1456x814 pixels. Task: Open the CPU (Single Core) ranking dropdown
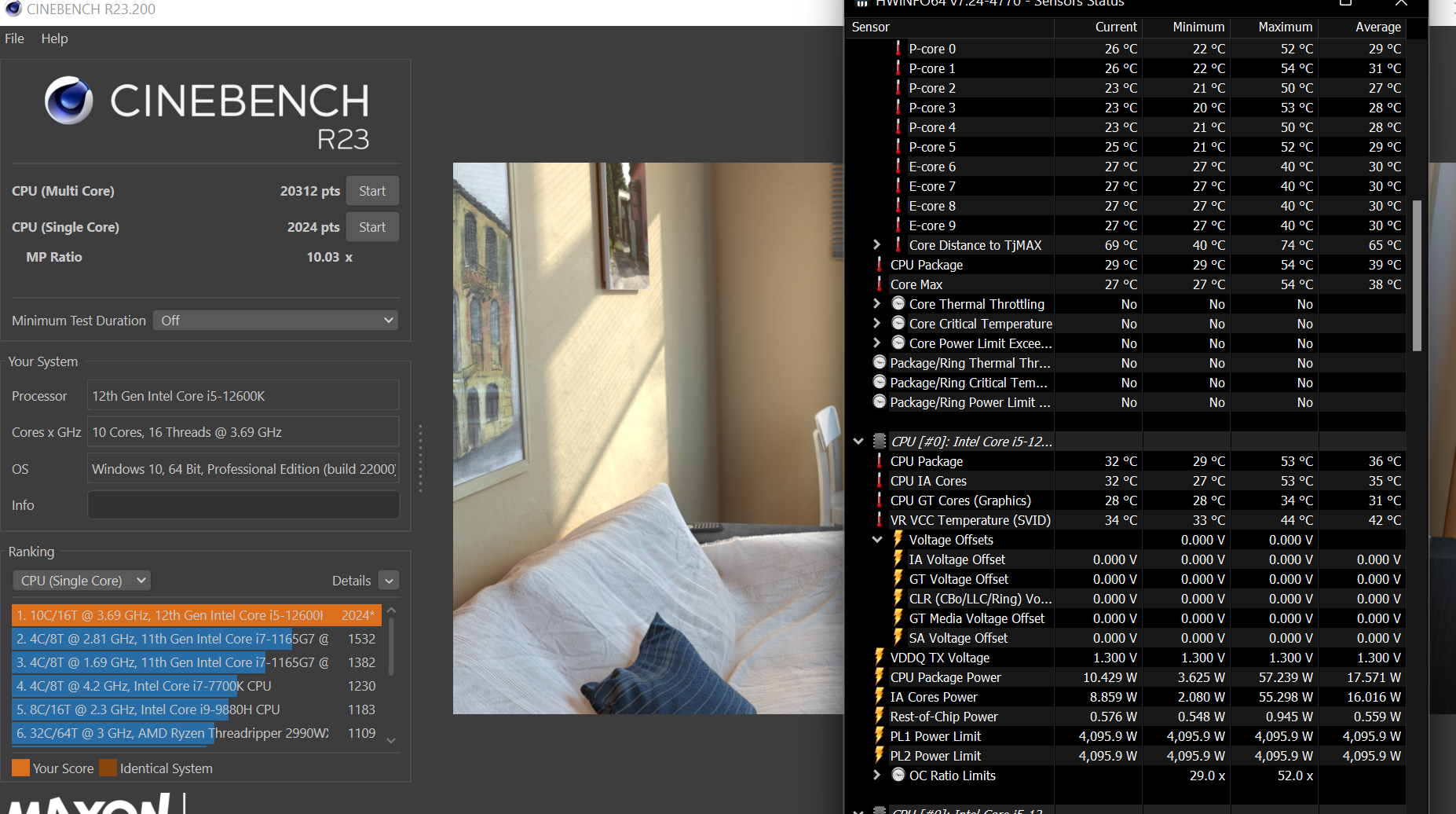(x=82, y=581)
